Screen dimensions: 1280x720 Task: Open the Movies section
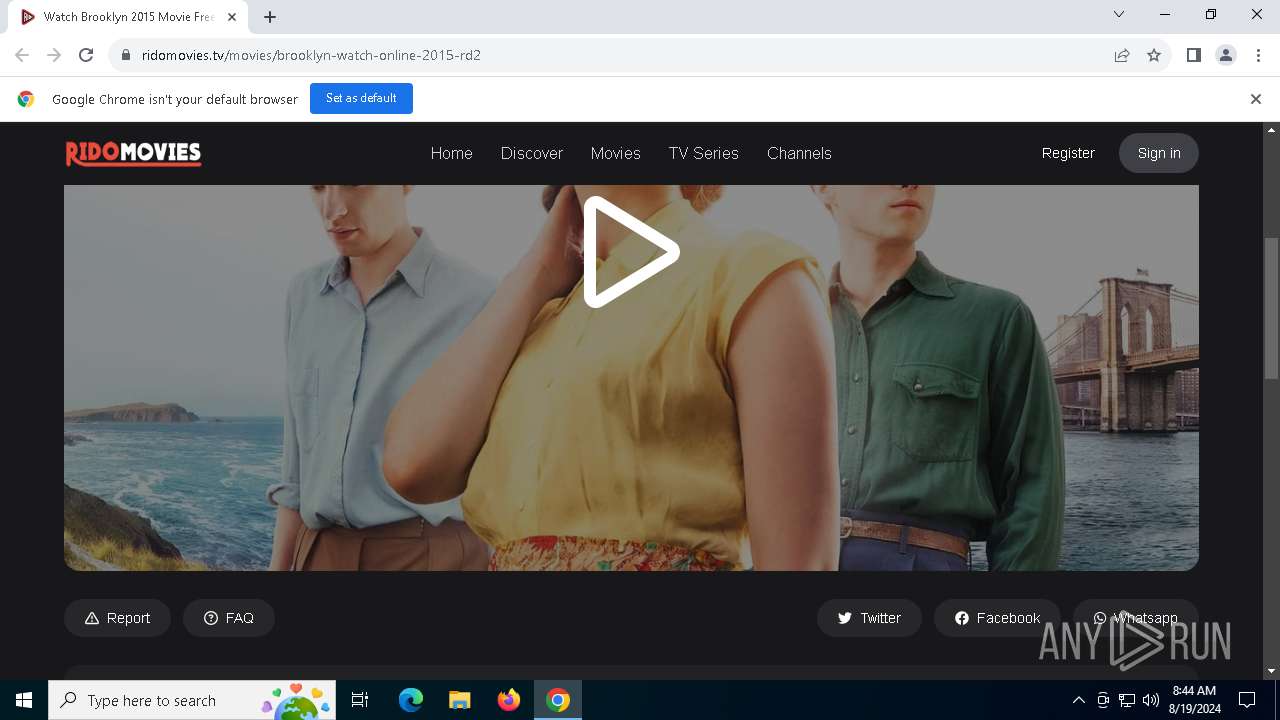click(615, 153)
